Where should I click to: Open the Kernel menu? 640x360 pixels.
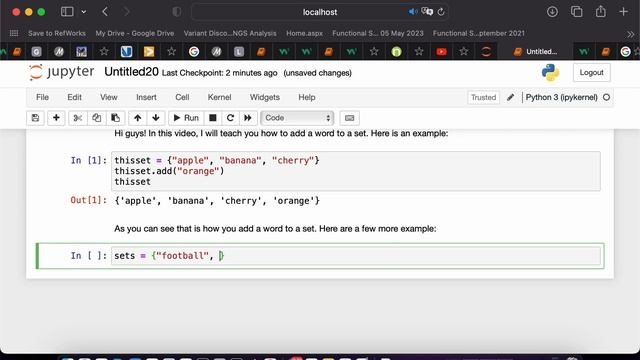pyautogui.click(x=219, y=98)
